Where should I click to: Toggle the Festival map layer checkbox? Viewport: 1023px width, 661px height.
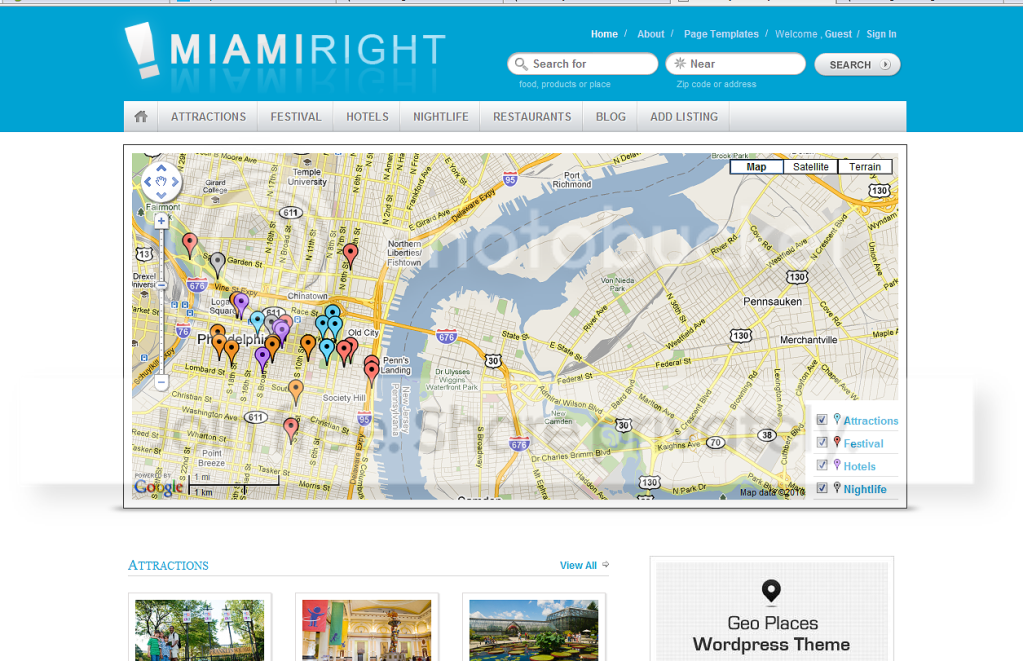click(822, 442)
